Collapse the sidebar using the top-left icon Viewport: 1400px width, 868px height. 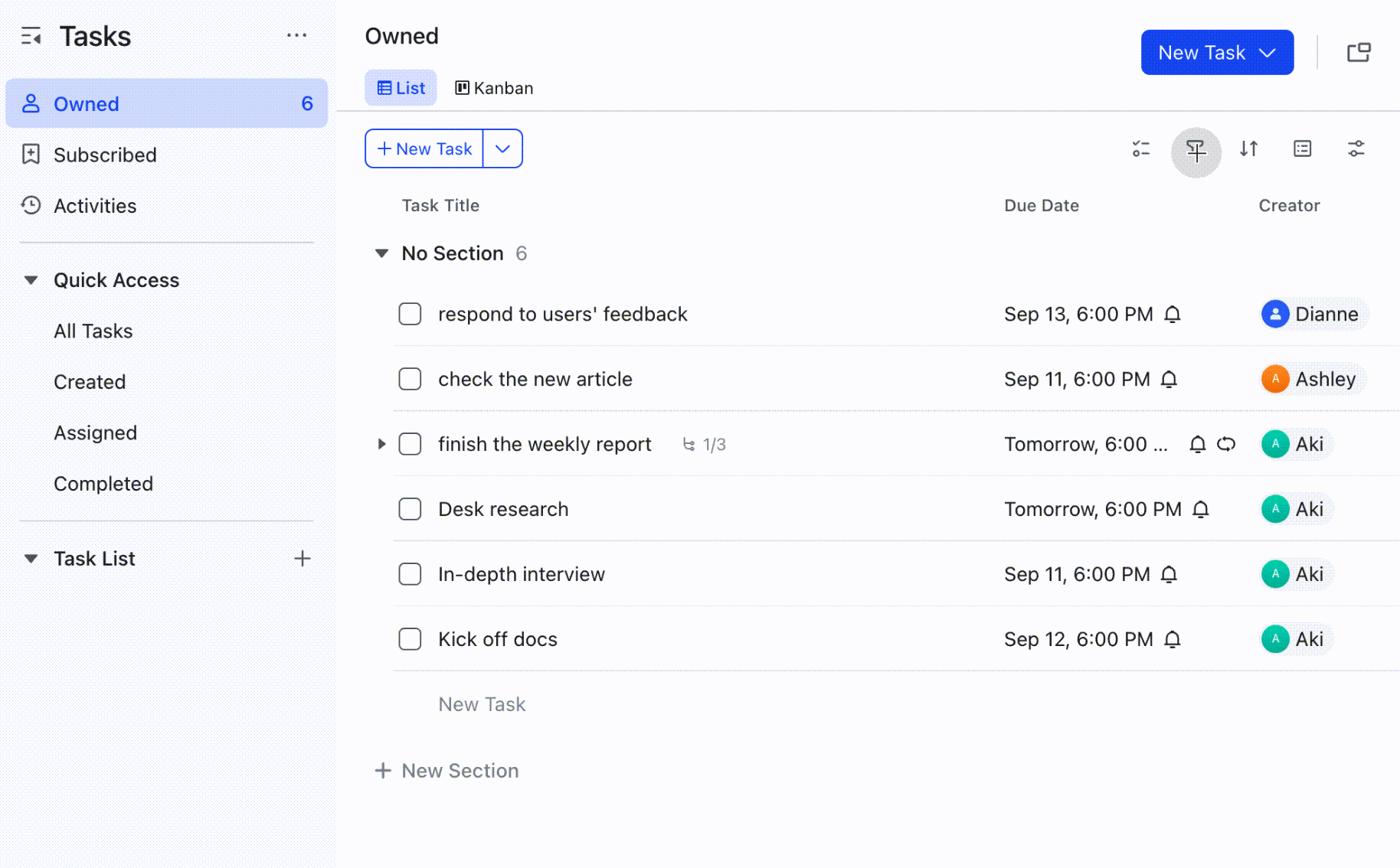[31, 35]
